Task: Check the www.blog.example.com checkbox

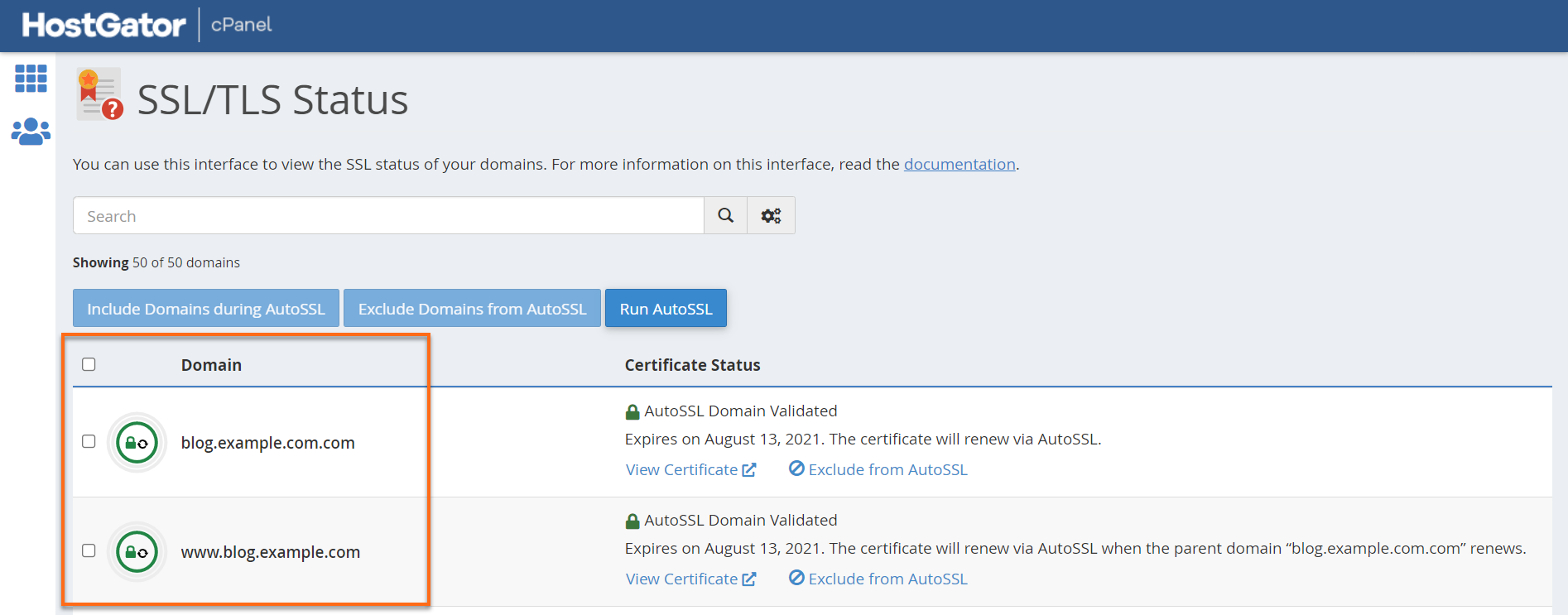Action: click(x=89, y=550)
